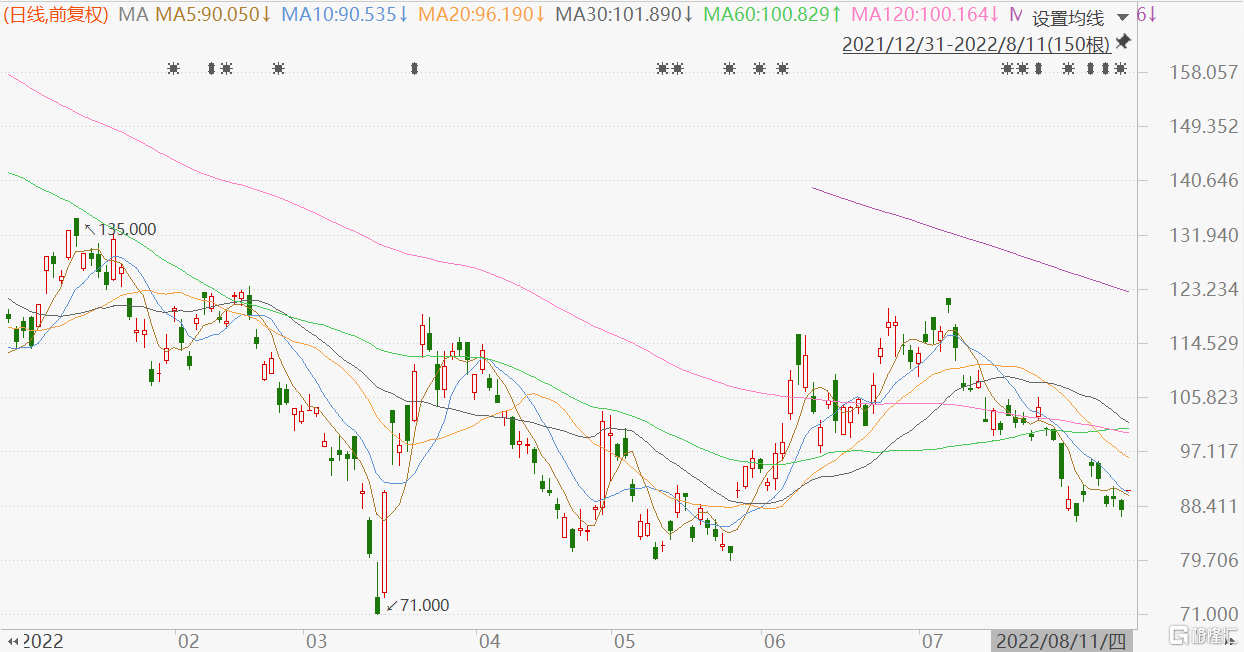Click the rightmost event marker above August
The image size is (1244, 652).
[1120, 68]
